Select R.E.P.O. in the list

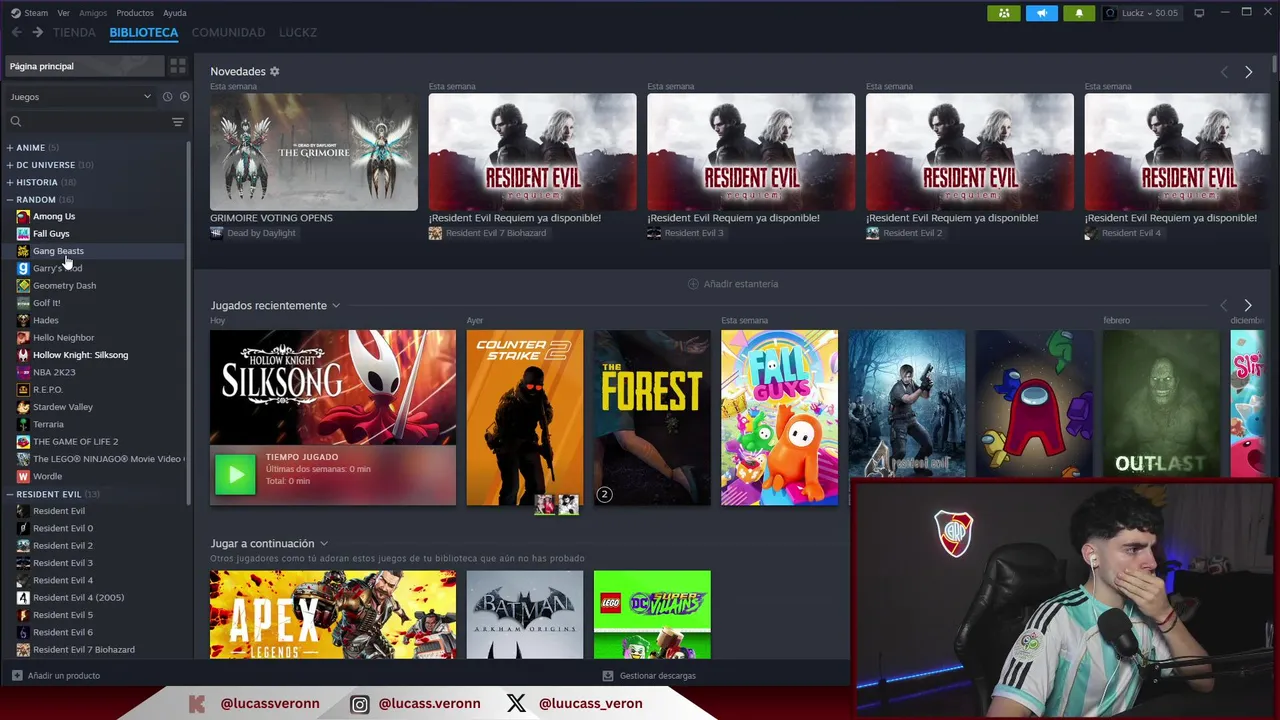coord(48,390)
